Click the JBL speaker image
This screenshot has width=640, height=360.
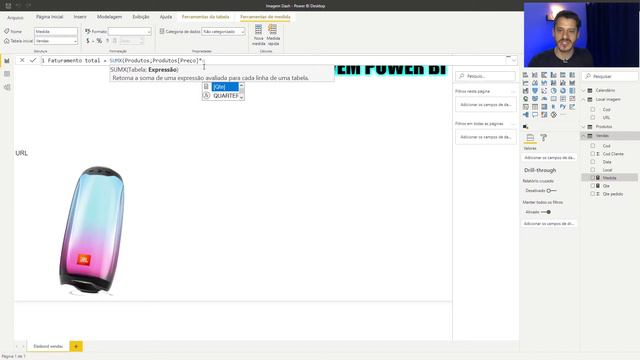92,230
